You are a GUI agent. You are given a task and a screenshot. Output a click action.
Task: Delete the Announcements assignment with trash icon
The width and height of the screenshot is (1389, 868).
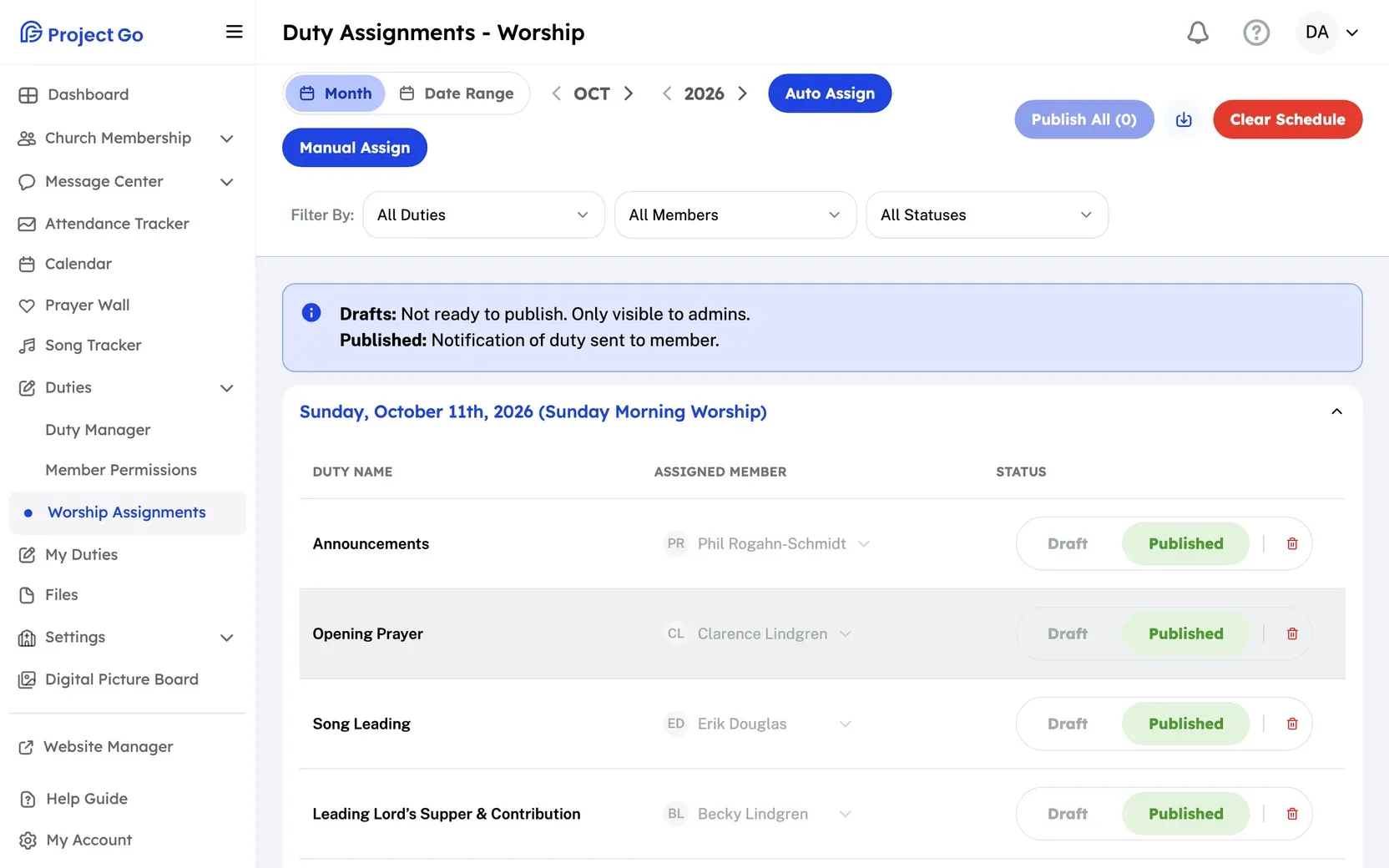[x=1292, y=543]
